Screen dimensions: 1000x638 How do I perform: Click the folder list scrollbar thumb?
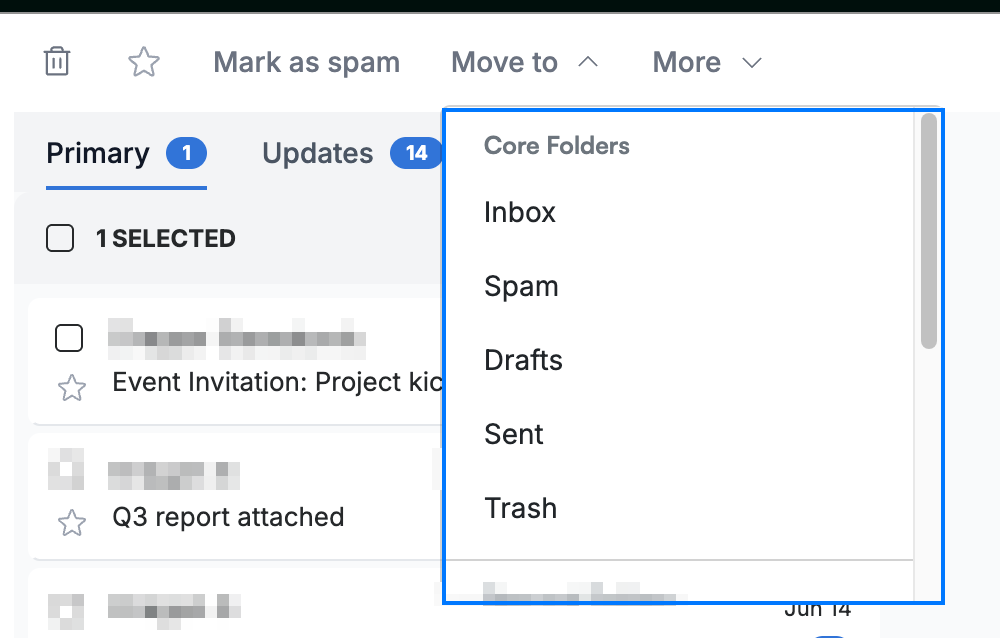click(929, 231)
